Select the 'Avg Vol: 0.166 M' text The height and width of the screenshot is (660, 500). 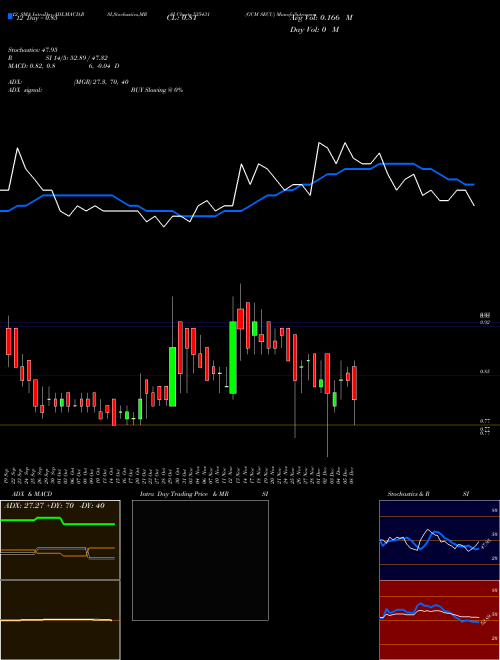[x=321, y=18]
